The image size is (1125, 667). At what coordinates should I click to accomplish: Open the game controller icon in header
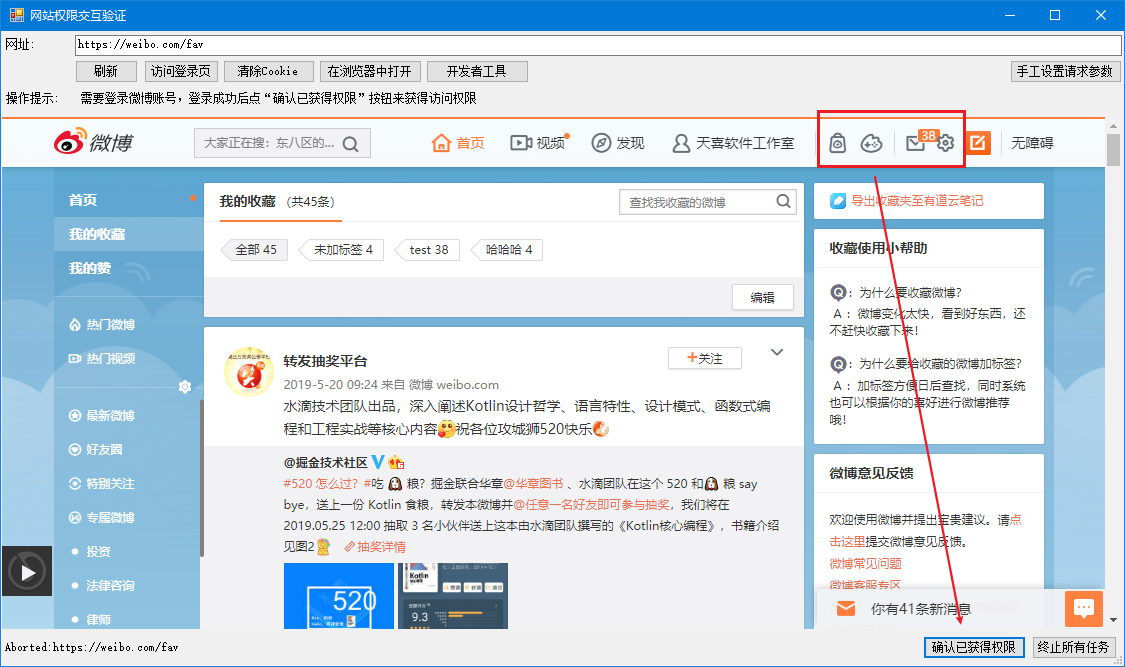tap(872, 143)
